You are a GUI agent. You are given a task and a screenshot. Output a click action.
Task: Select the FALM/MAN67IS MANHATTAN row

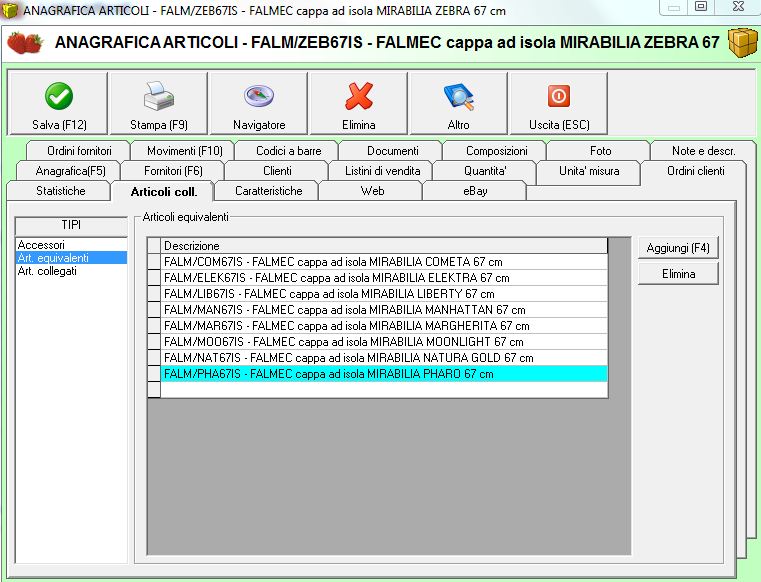pos(383,310)
